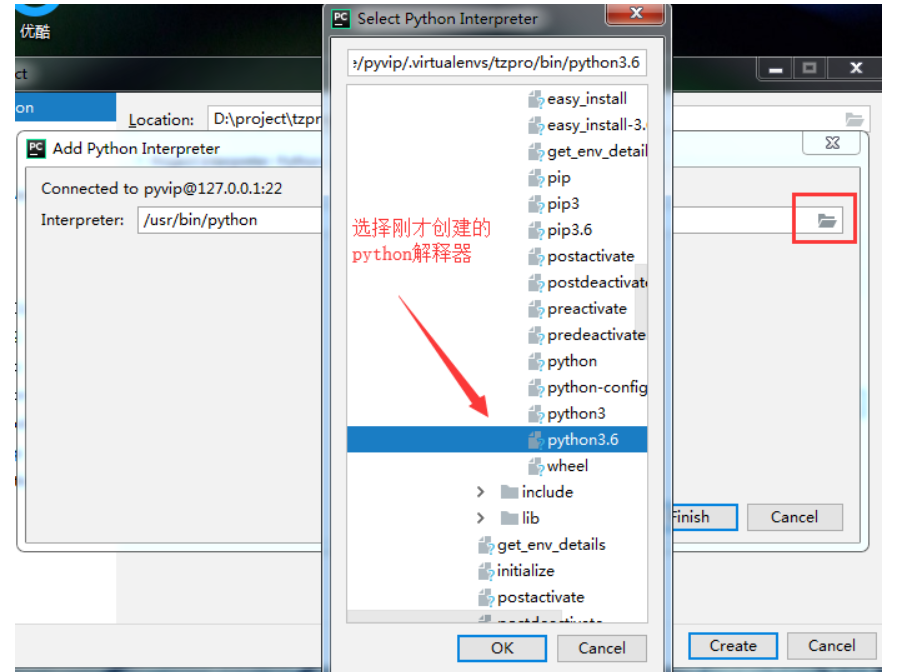Click the file icon next to pip3
The width and height of the screenshot is (910, 672).
coord(536,204)
